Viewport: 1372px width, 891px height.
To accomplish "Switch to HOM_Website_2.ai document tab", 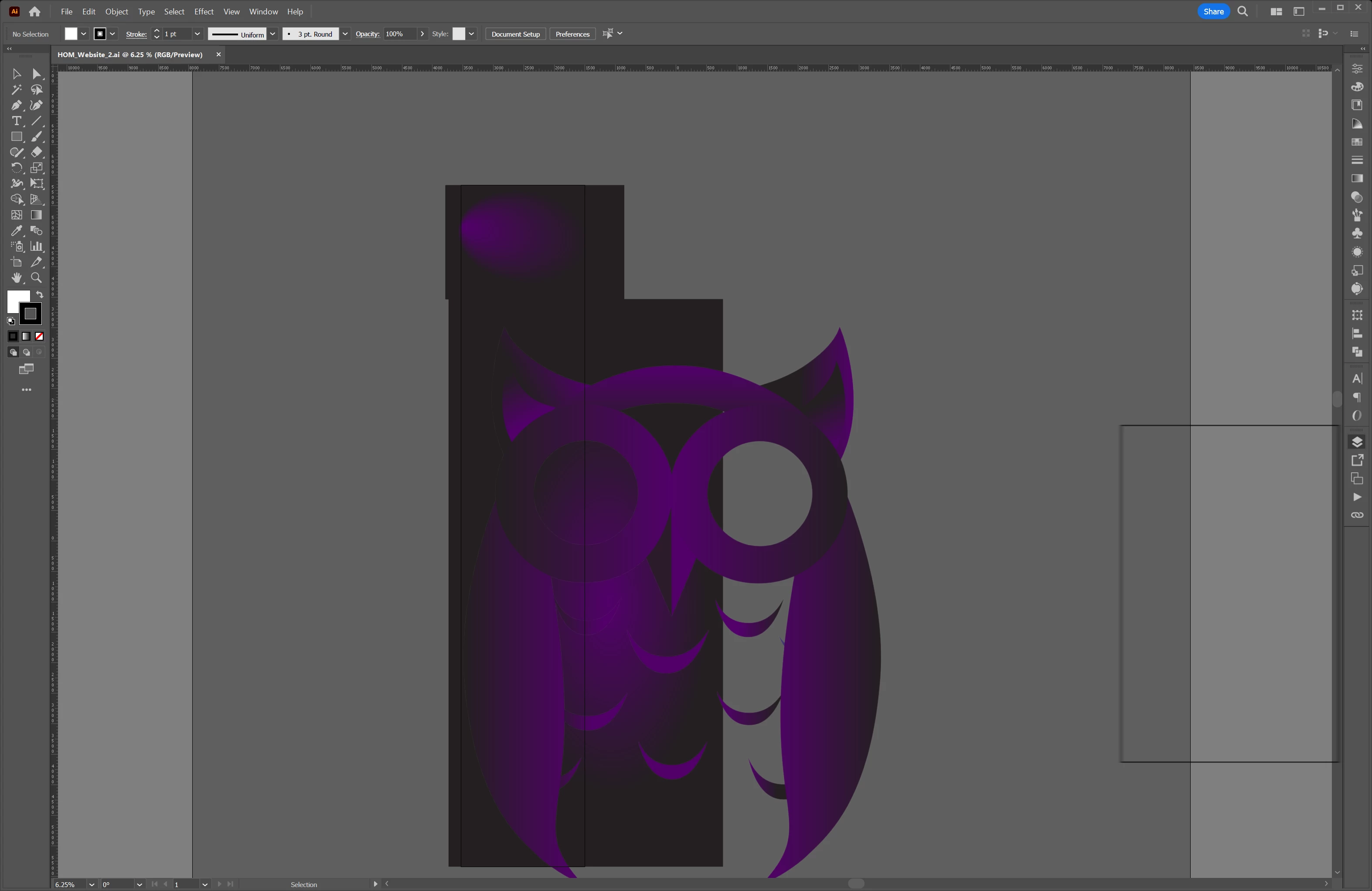I will (x=130, y=55).
